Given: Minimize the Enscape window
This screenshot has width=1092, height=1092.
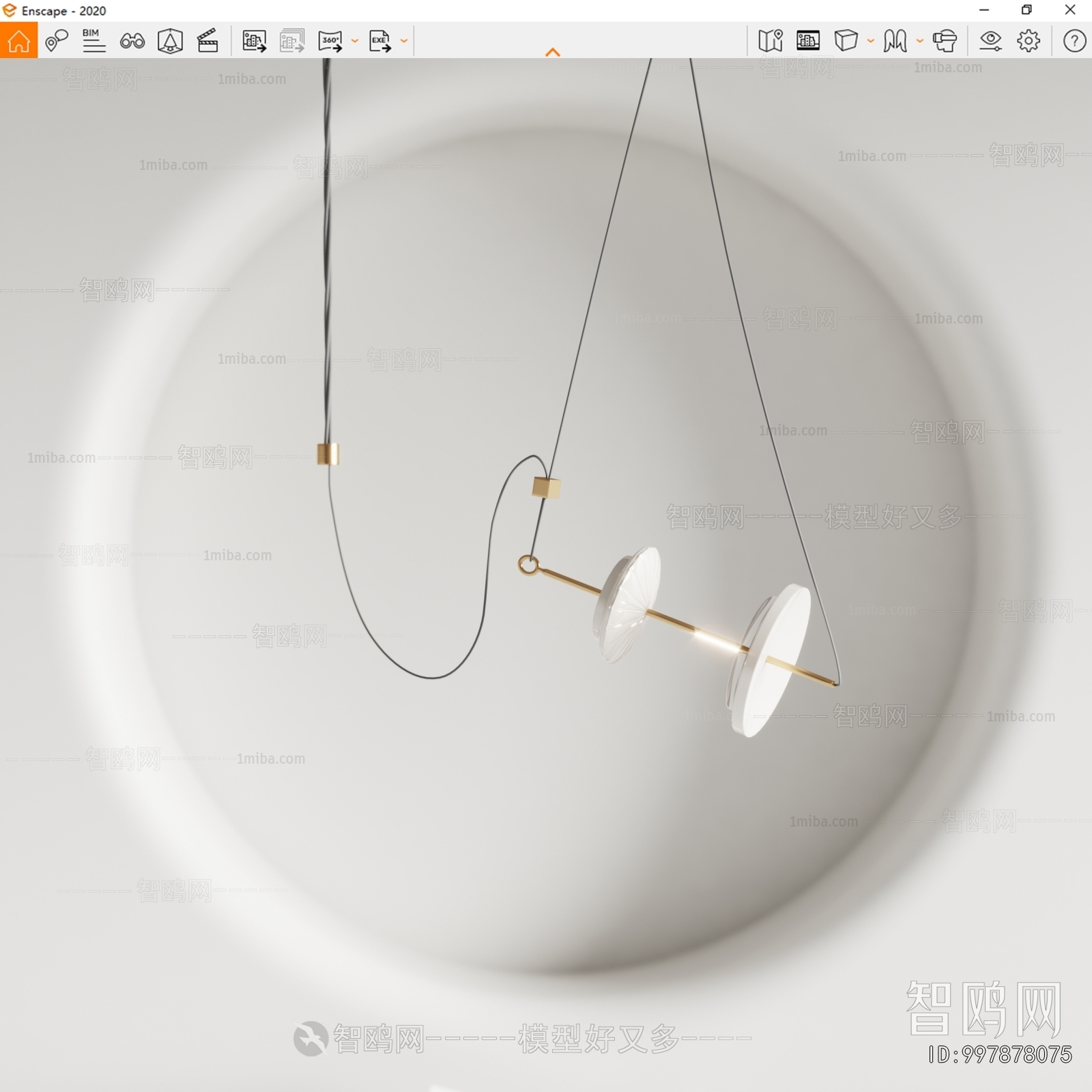Looking at the screenshot, I should click(x=983, y=10).
